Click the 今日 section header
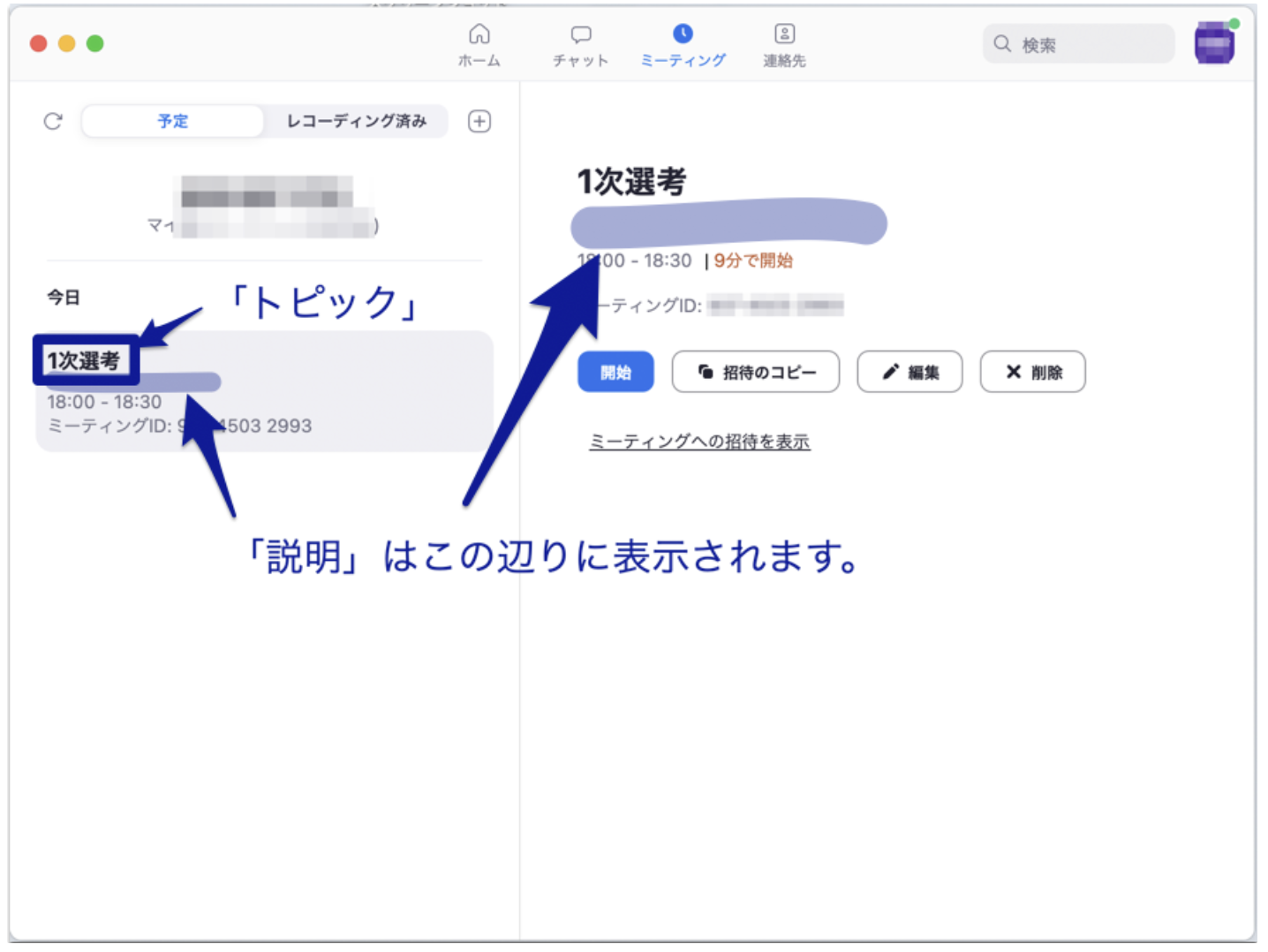 [61, 297]
